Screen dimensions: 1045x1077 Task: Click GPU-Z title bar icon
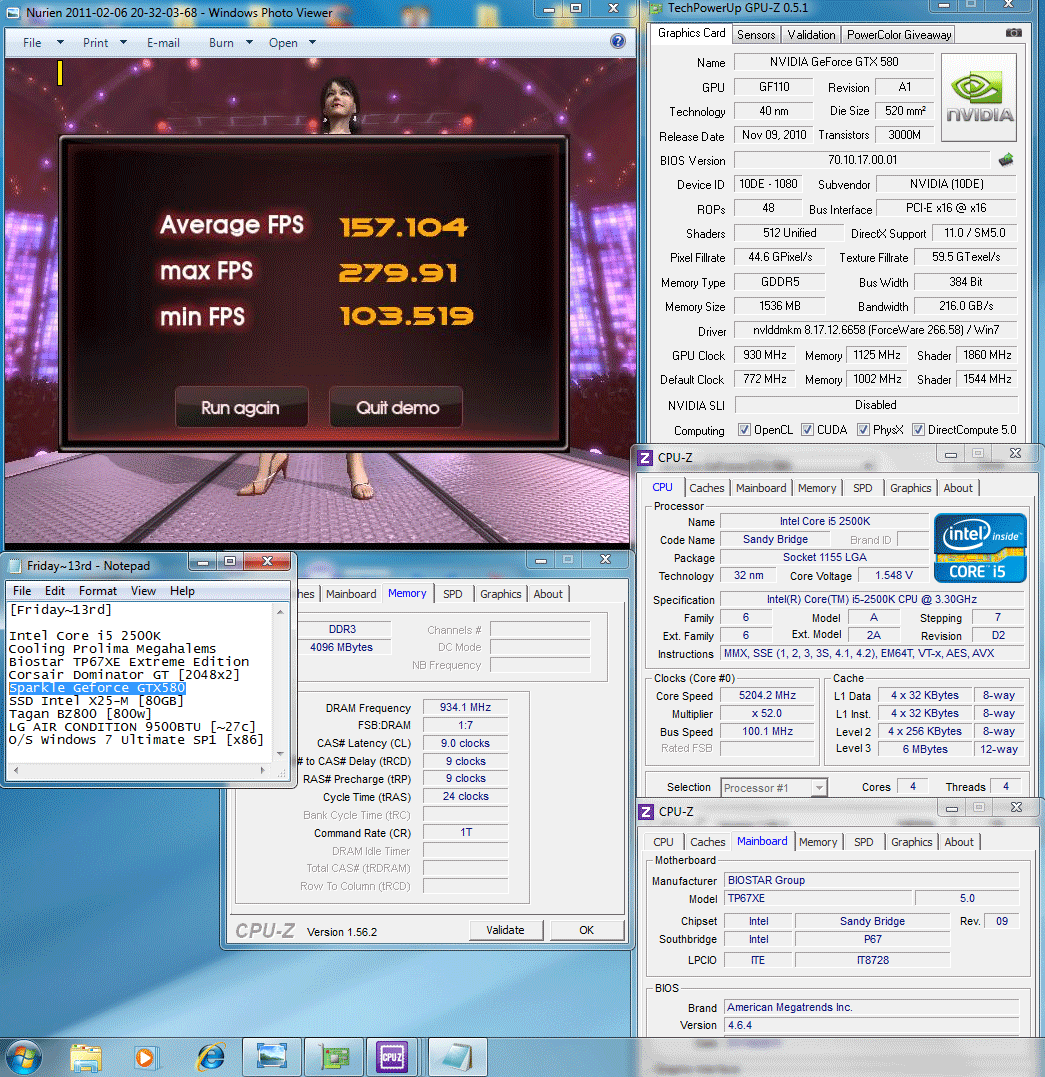(656, 8)
